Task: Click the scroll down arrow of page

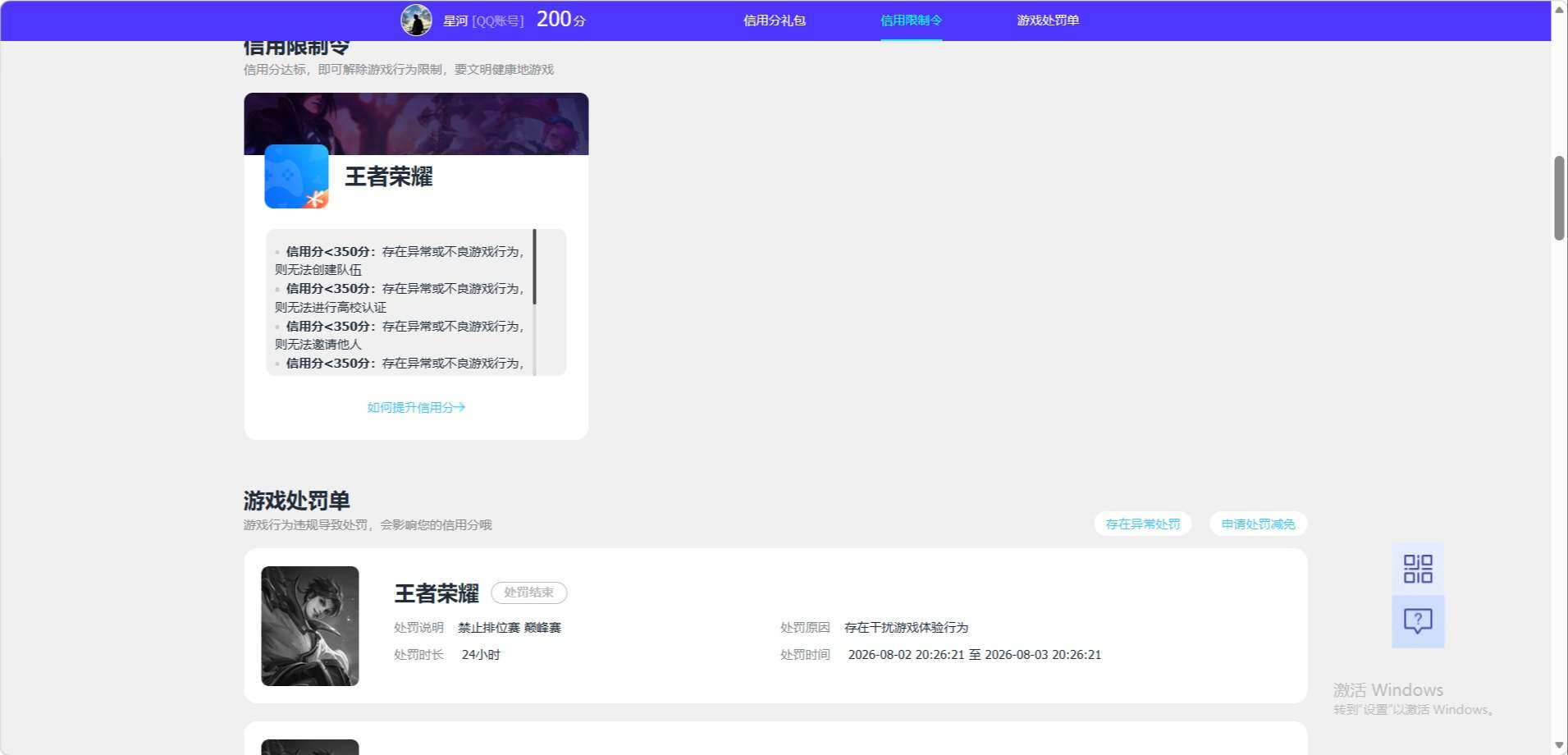Action: point(1559,745)
